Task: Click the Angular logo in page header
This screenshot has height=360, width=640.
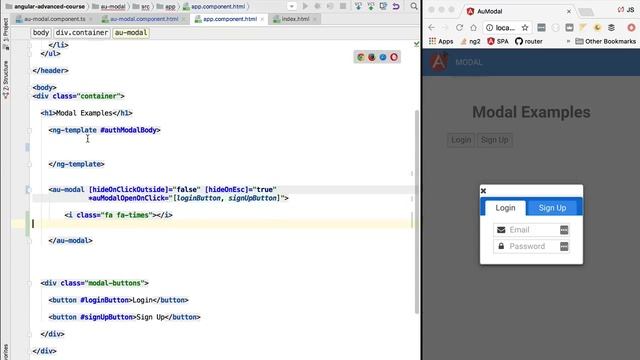Action: click(439, 62)
